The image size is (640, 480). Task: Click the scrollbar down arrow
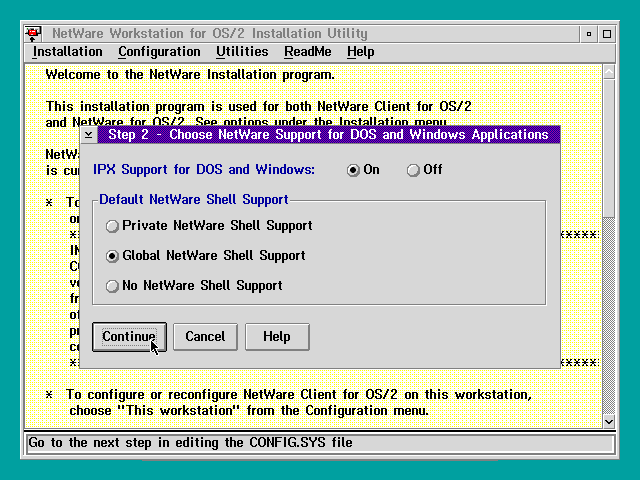coord(609,421)
